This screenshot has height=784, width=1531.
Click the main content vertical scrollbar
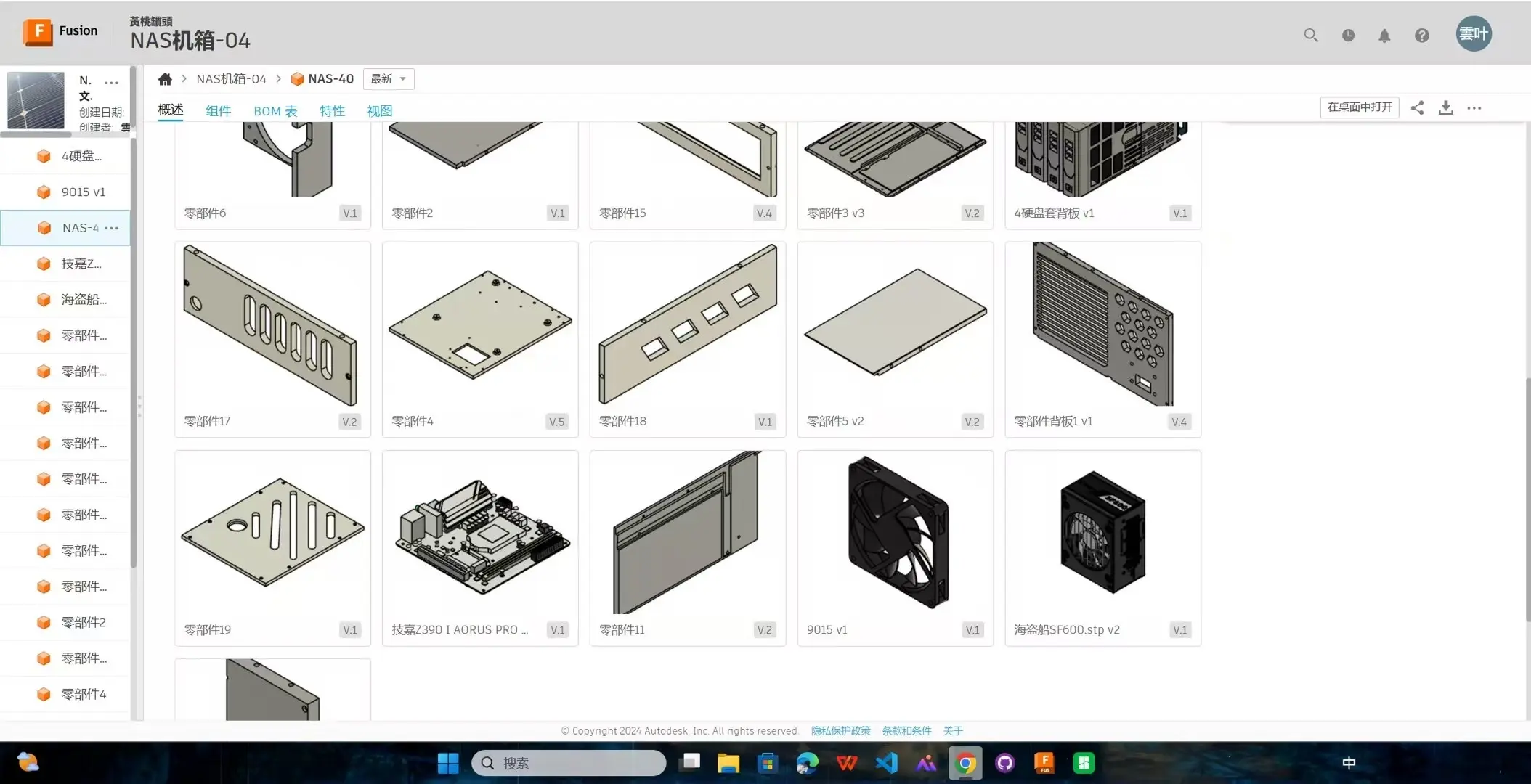(1527, 501)
